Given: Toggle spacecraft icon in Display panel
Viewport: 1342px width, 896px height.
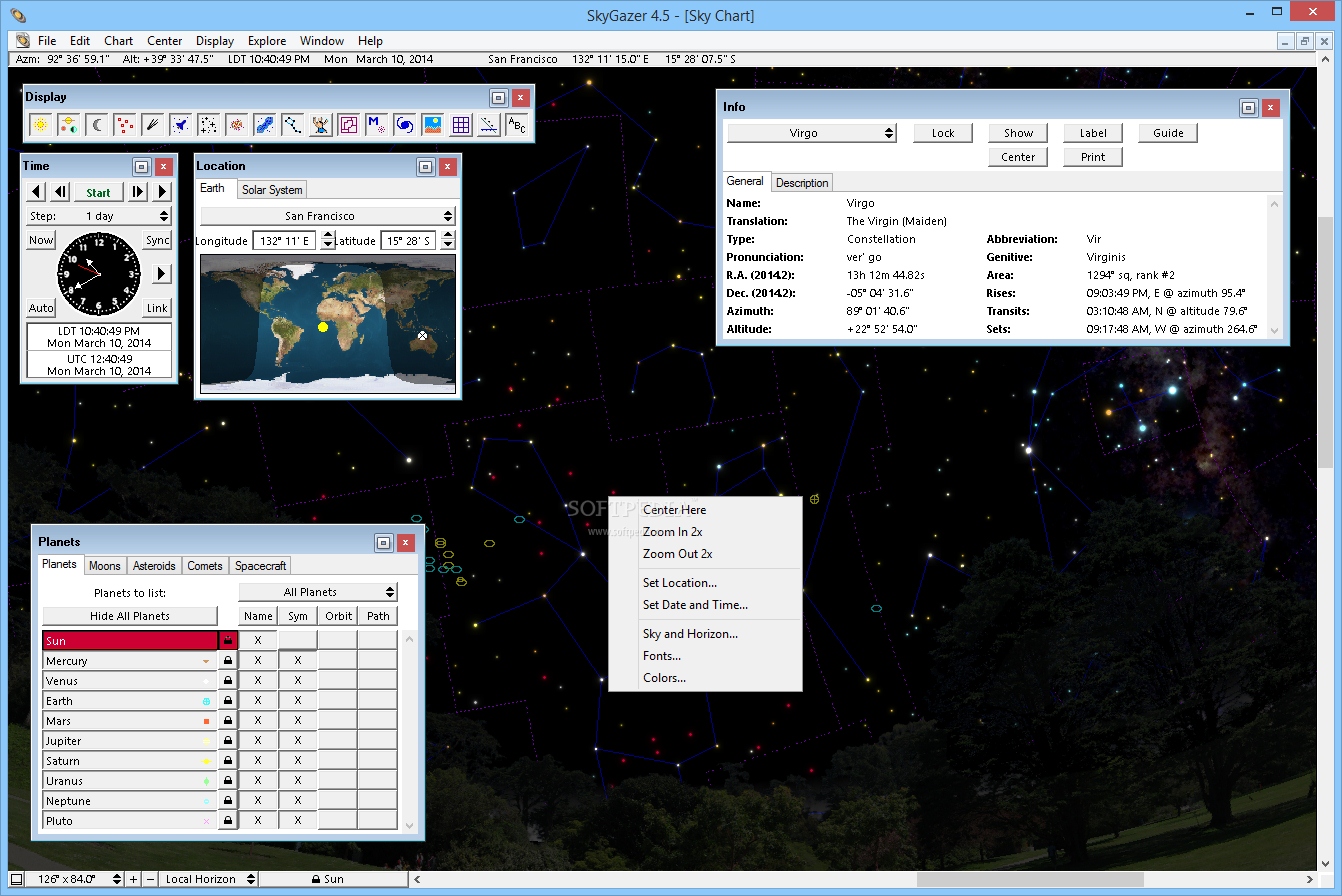Looking at the screenshot, I should coord(181,125).
